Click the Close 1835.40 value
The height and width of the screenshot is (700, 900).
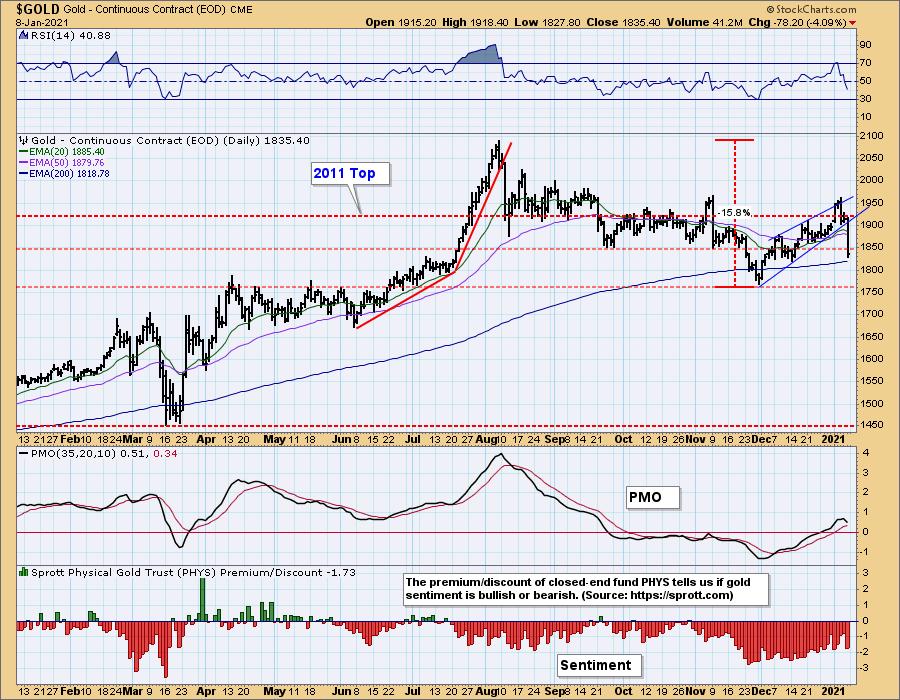[624, 22]
